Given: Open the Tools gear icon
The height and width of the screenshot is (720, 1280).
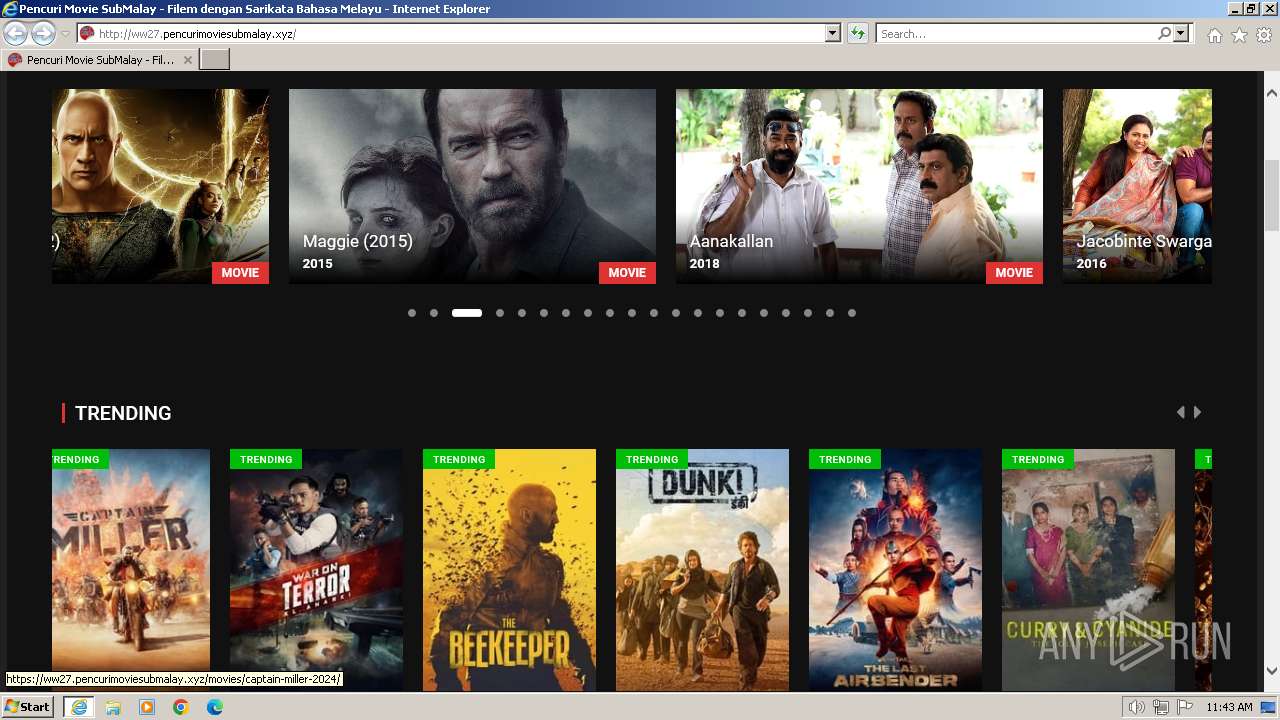Looking at the screenshot, I should (1264, 35).
